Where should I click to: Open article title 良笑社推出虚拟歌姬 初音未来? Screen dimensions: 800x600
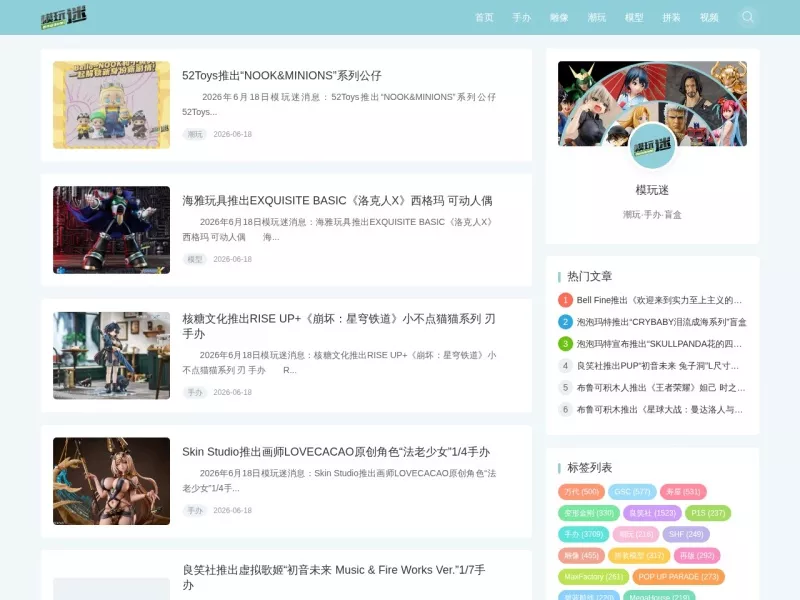click(334, 577)
